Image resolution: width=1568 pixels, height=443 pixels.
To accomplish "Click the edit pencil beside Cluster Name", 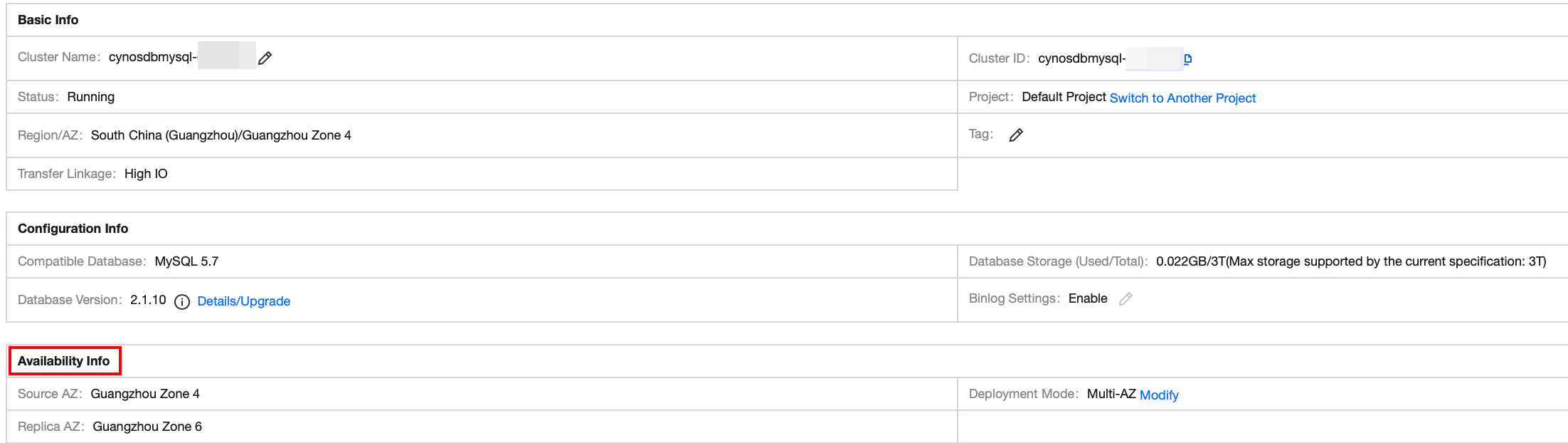I will (265, 58).
